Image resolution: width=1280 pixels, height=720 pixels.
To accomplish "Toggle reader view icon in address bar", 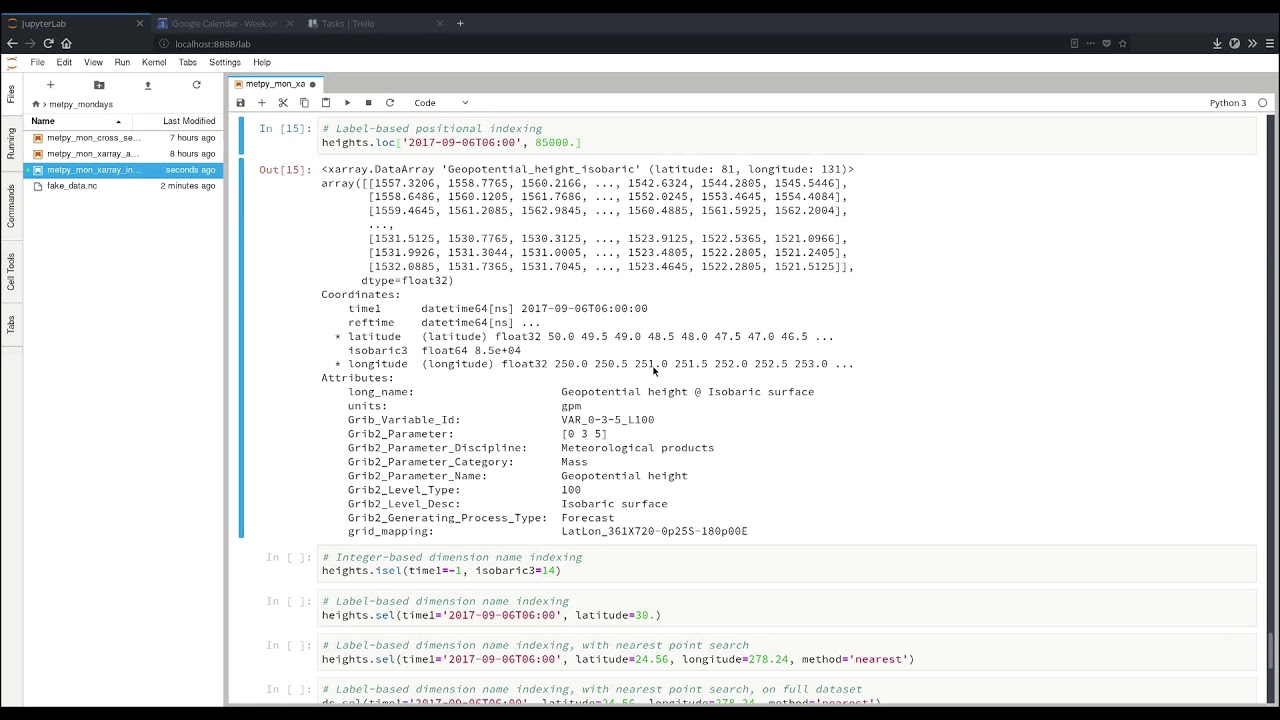I will (x=1074, y=43).
